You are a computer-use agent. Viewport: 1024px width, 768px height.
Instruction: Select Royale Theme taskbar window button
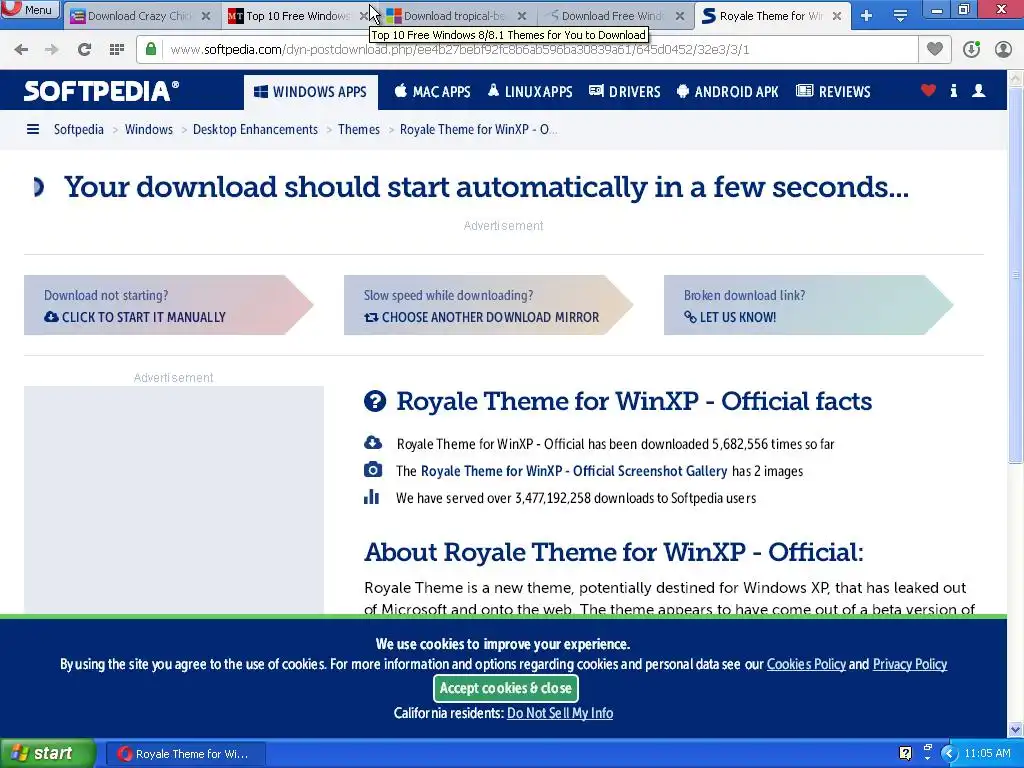[185, 754]
